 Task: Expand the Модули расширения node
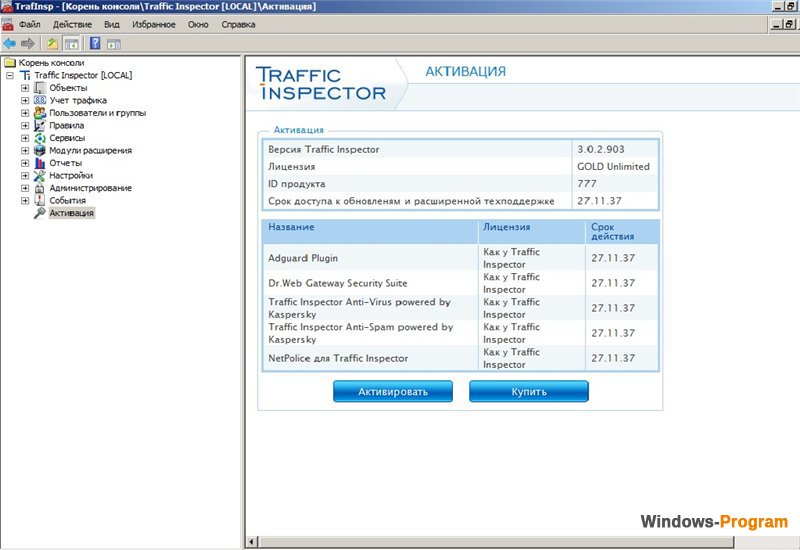point(24,151)
